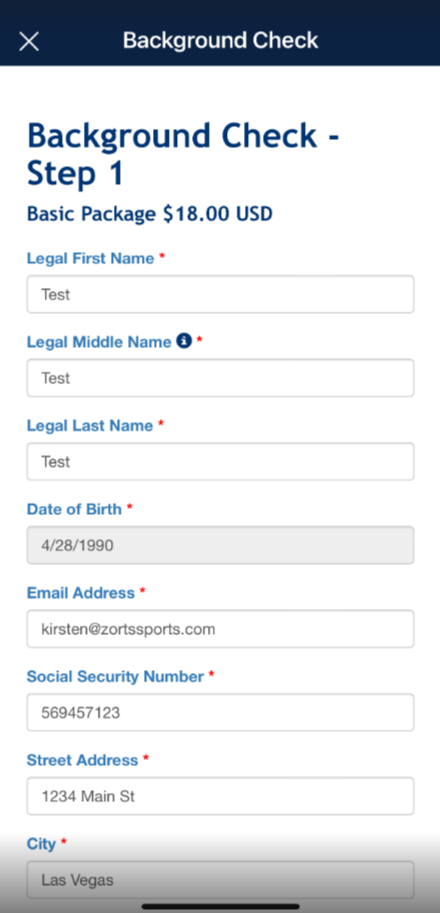Tap the Email Address label
The width and height of the screenshot is (440, 913).
click(81, 593)
